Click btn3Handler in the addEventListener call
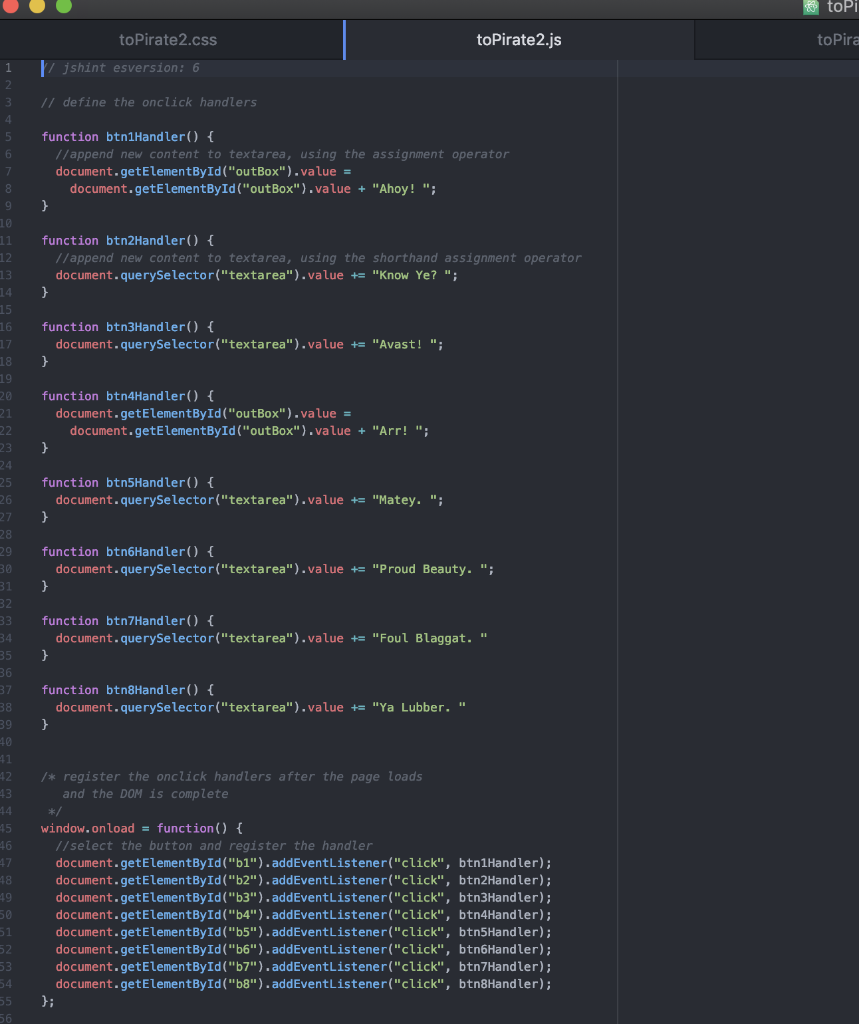The width and height of the screenshot is (859, 1024). pos(498,898)
